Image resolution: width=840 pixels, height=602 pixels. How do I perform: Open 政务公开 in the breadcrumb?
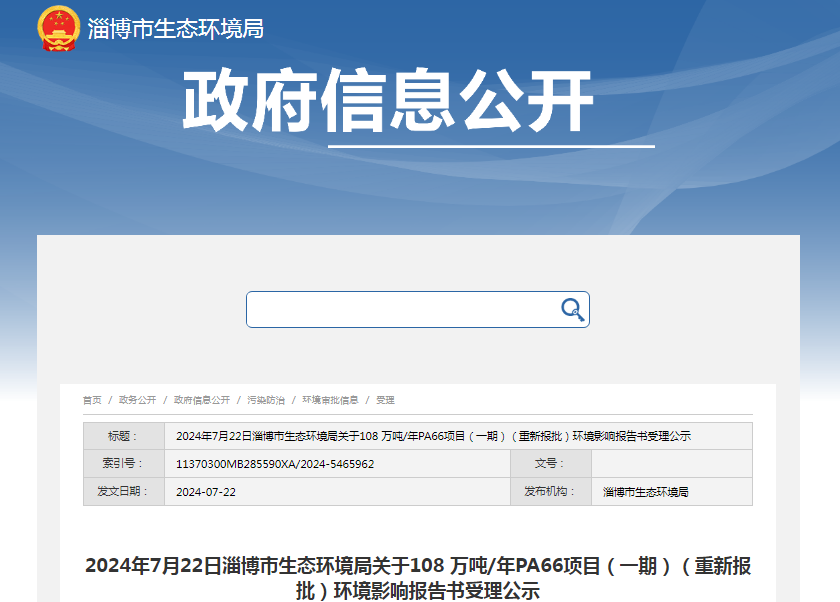(x=137, y=400)
